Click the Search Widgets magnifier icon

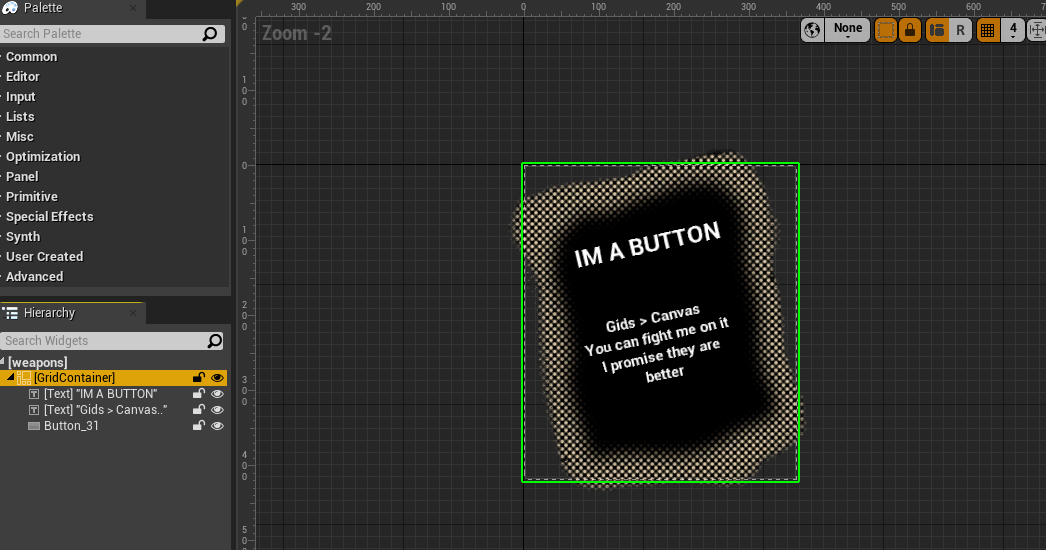click(x=214, y=341)
